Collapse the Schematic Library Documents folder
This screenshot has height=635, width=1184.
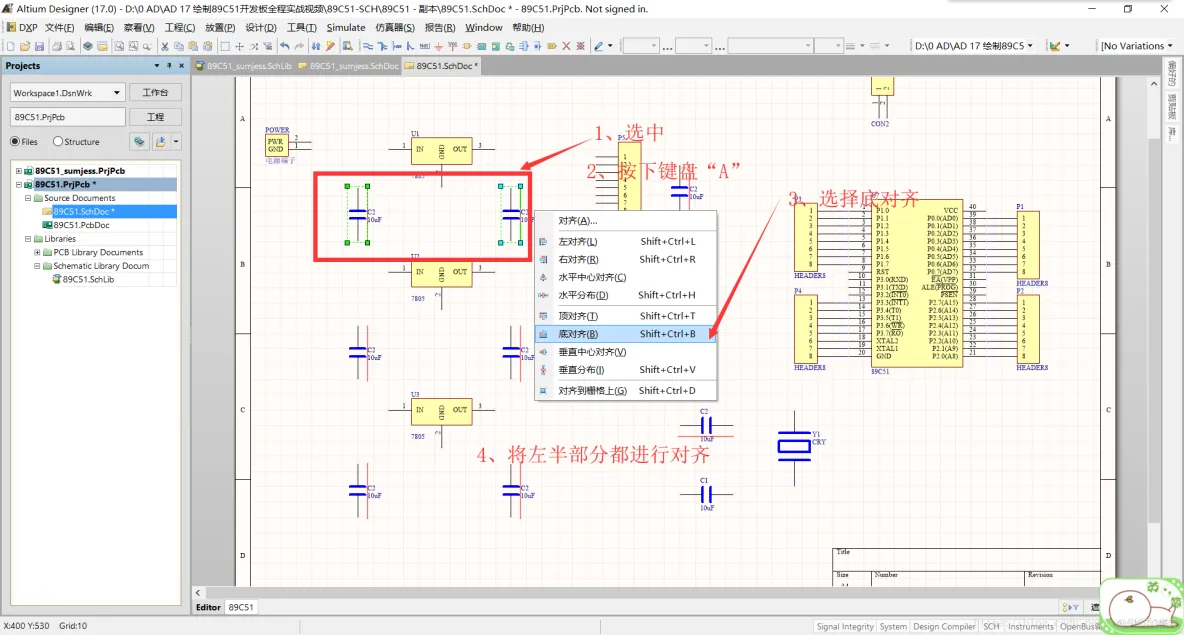[x=37, y=266]
